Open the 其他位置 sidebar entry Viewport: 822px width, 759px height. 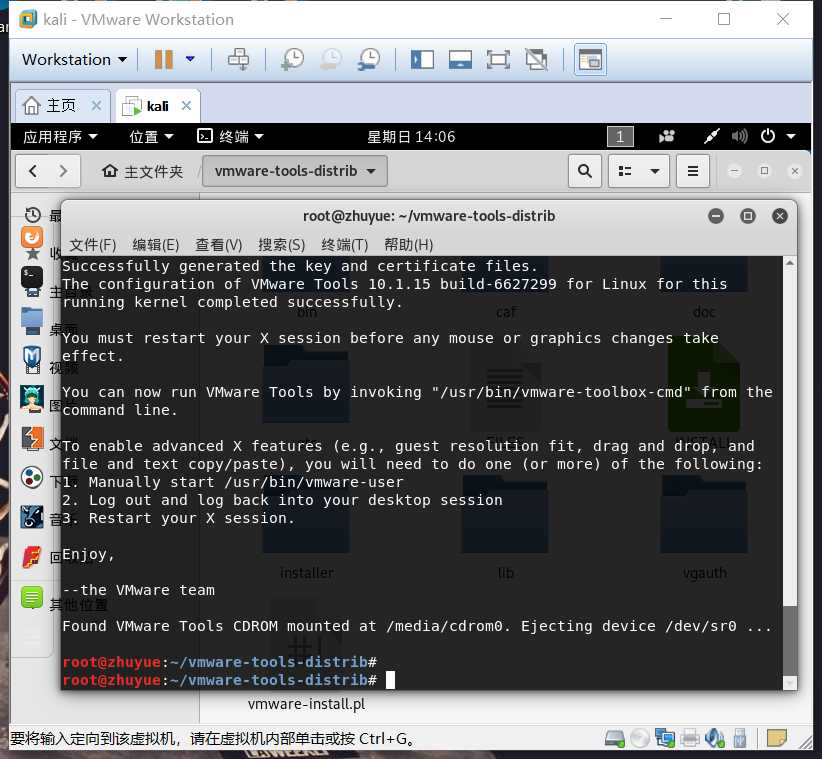79,605
